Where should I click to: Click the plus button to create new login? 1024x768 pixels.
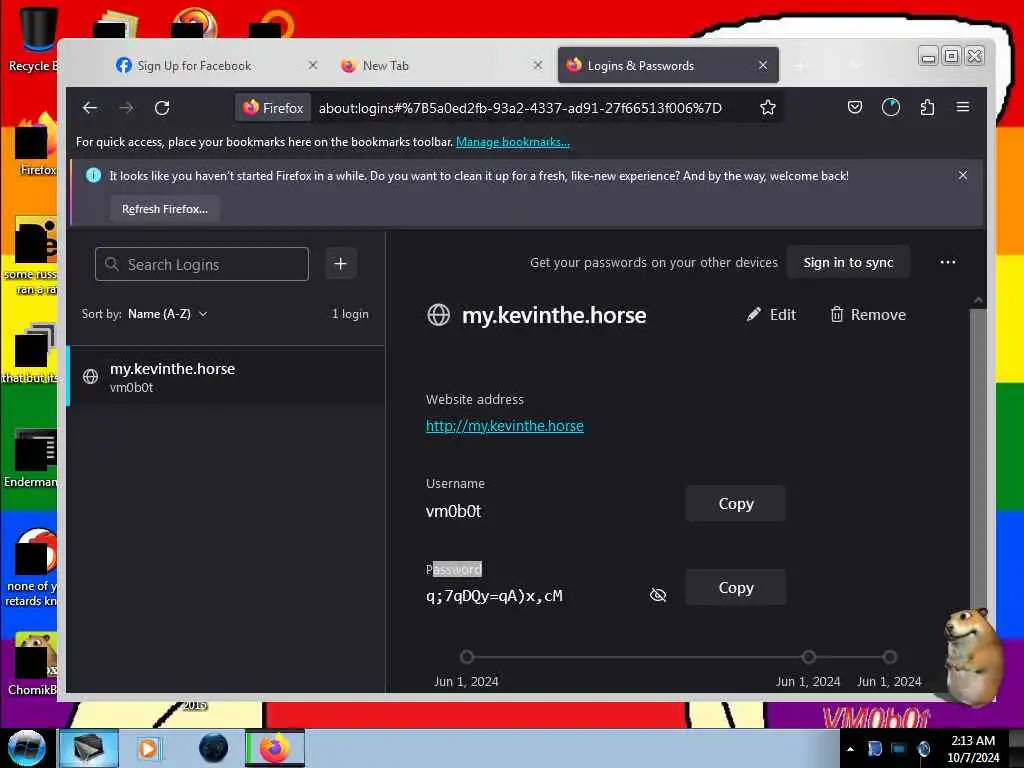[340, 264]
